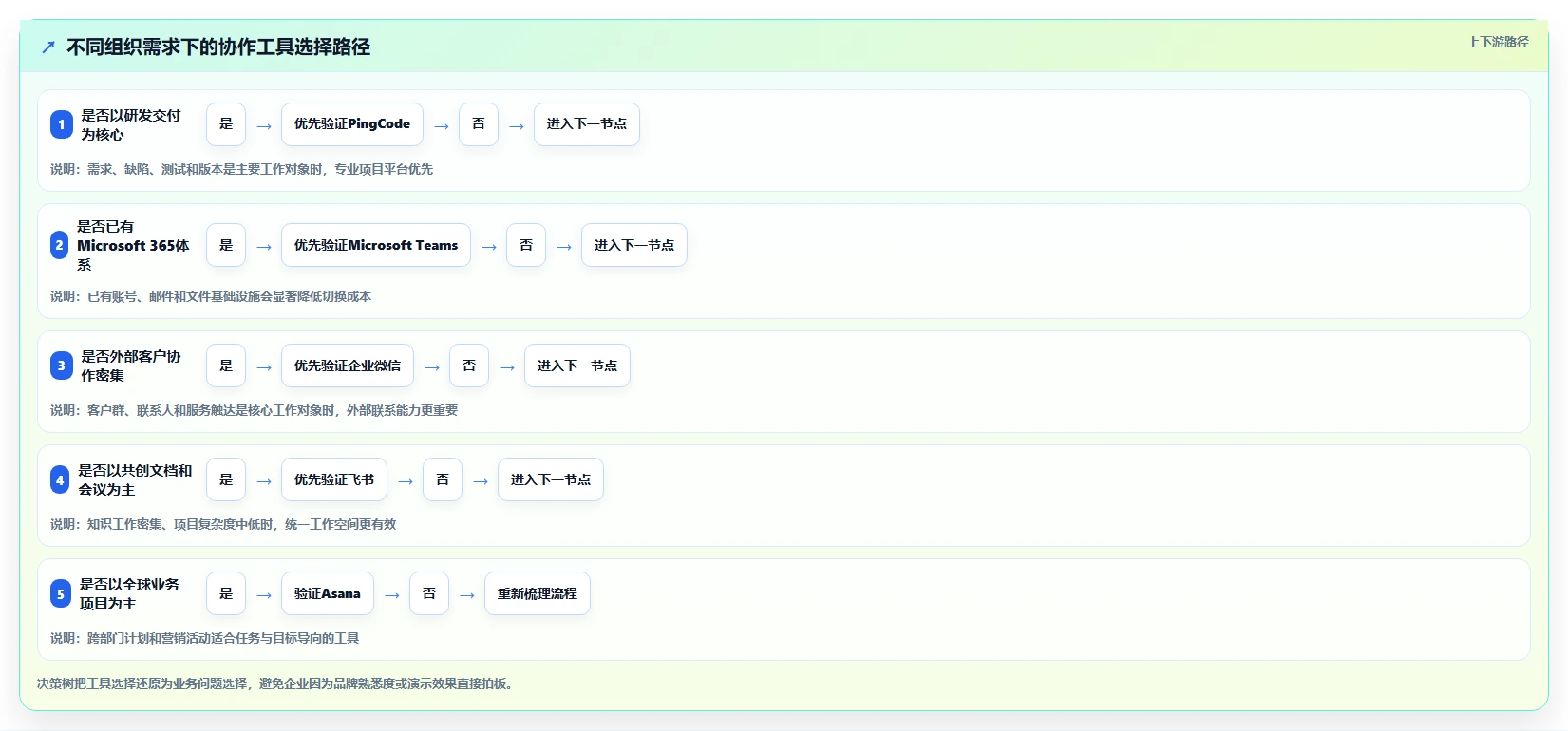Click 进入下一节点 in the 飞书 row
The width and height of the screenshot is (1568, 731).
click(x=551, y=479)
